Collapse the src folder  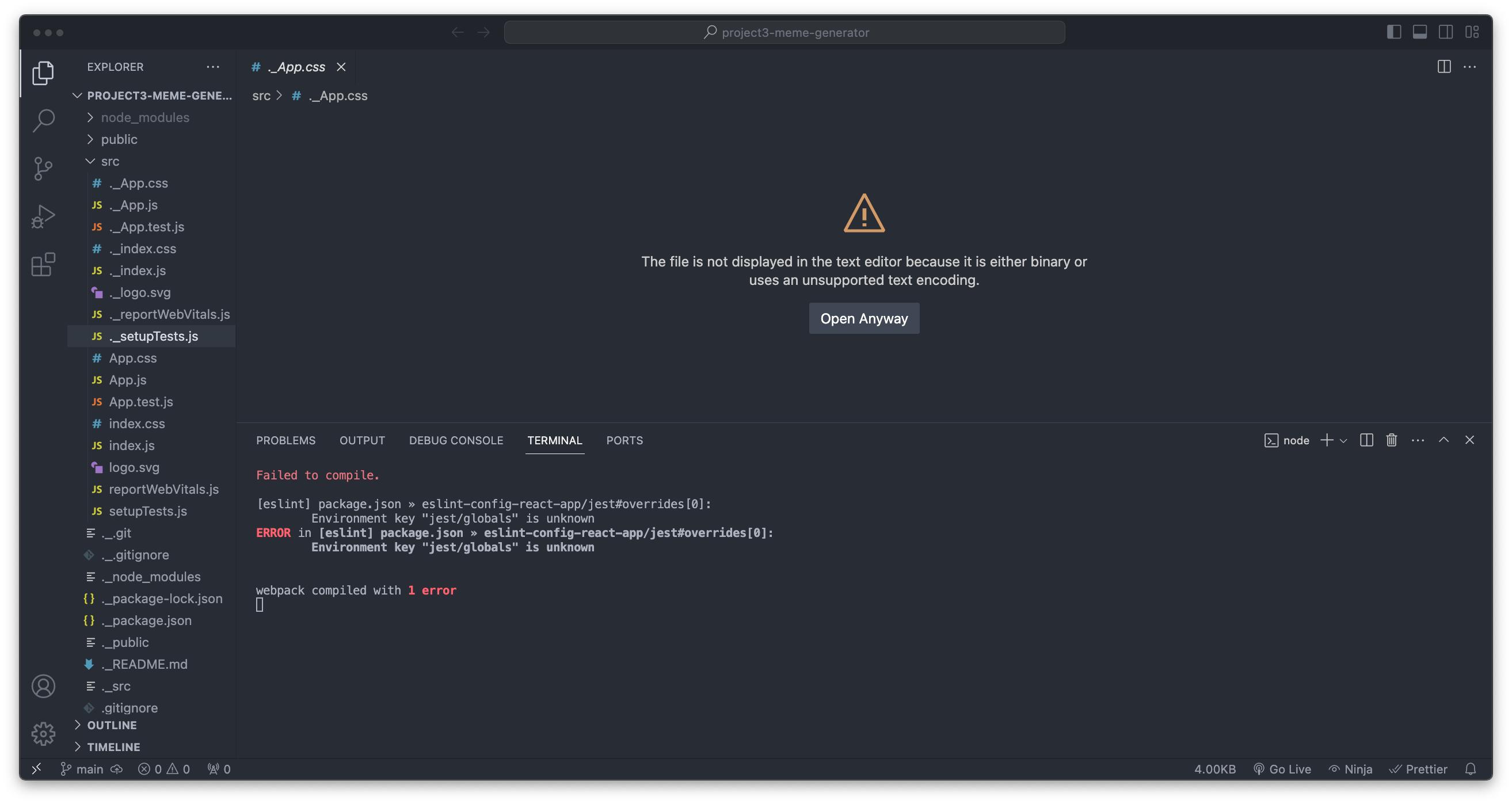point(110,161)
